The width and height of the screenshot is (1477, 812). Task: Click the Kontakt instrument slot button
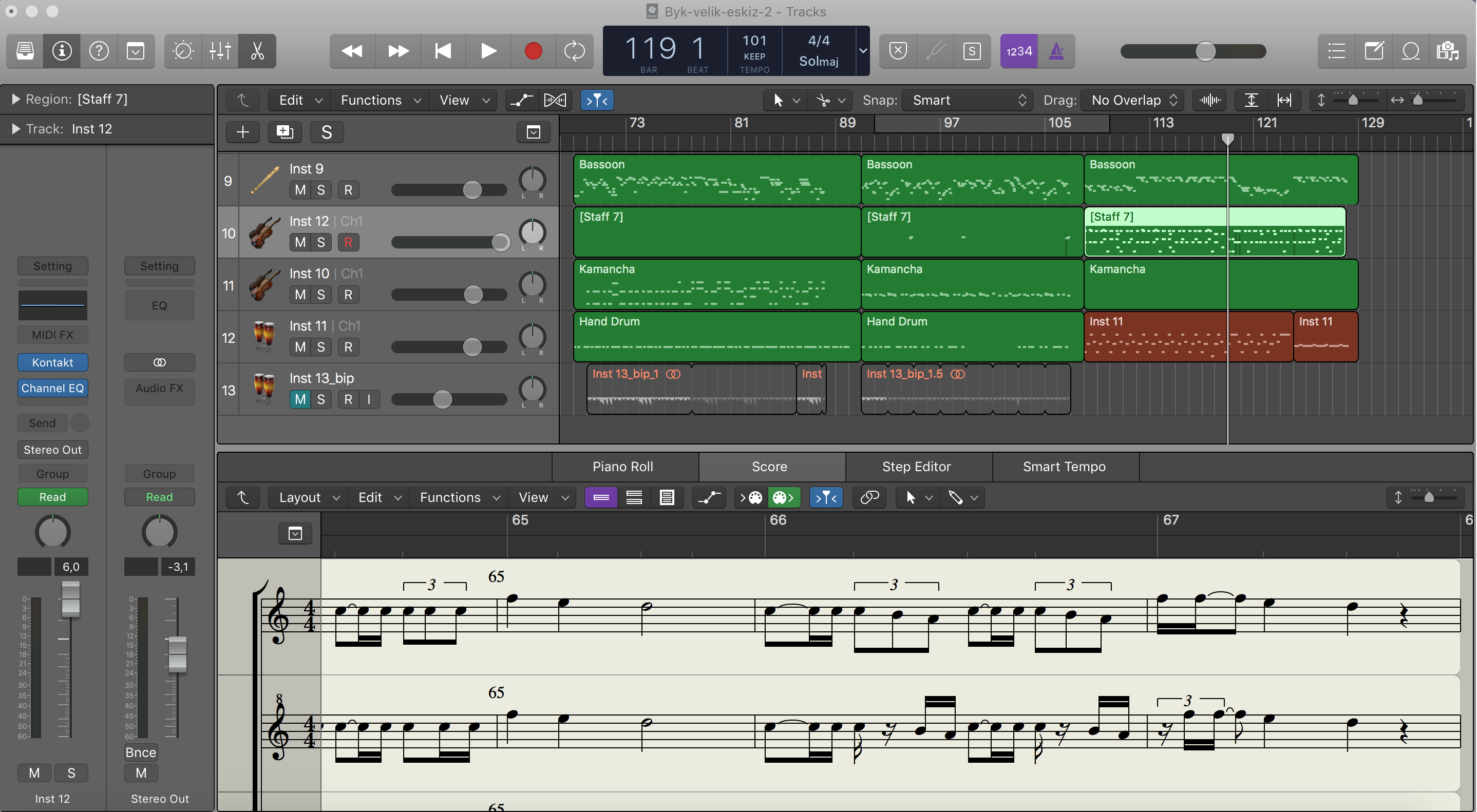click(52, 362)
